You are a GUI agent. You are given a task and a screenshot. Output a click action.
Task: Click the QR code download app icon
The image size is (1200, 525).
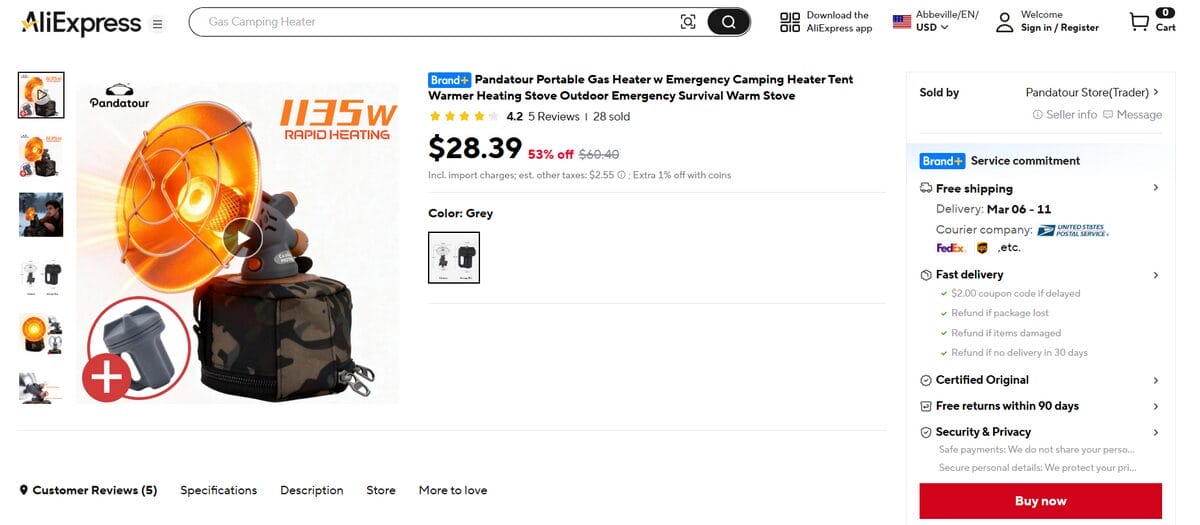[790, 22]
